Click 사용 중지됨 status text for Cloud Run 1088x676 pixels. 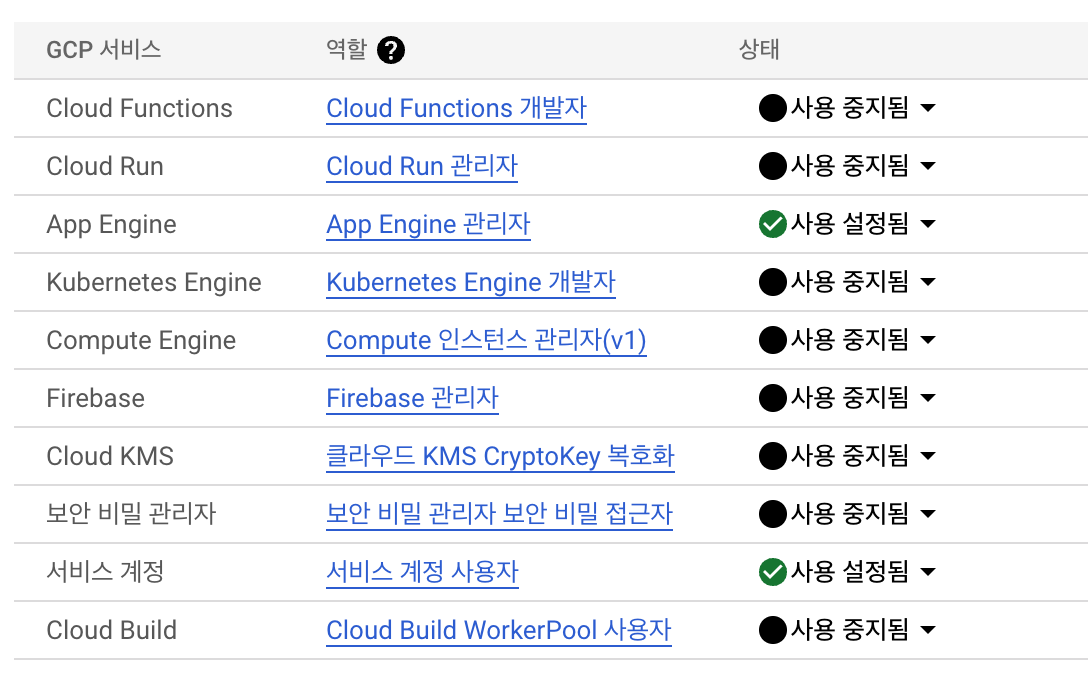850,166
